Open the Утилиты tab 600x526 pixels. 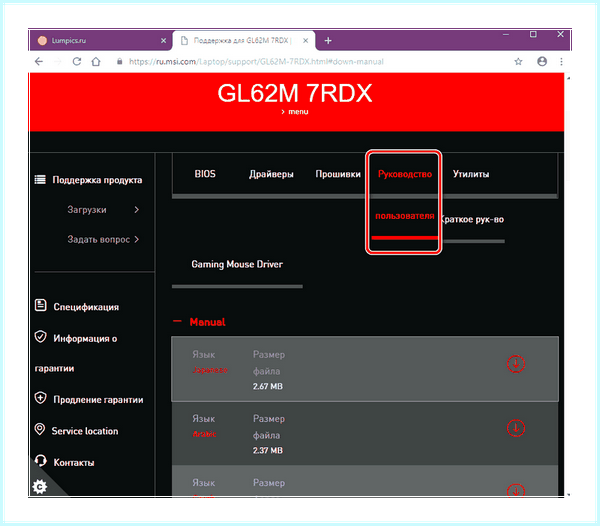(471, 174)
